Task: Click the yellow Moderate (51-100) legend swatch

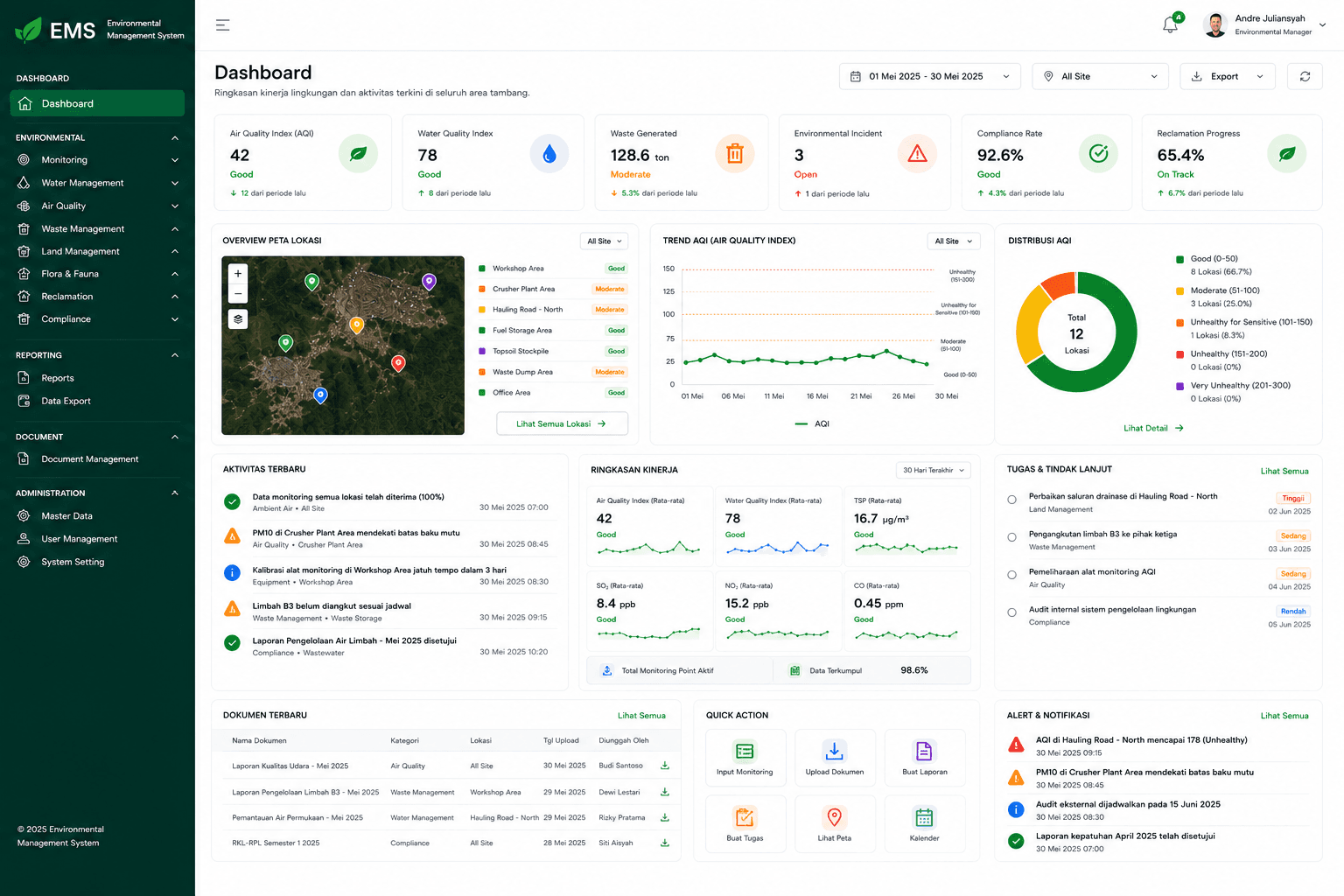Action: [x=1180, y=290]
